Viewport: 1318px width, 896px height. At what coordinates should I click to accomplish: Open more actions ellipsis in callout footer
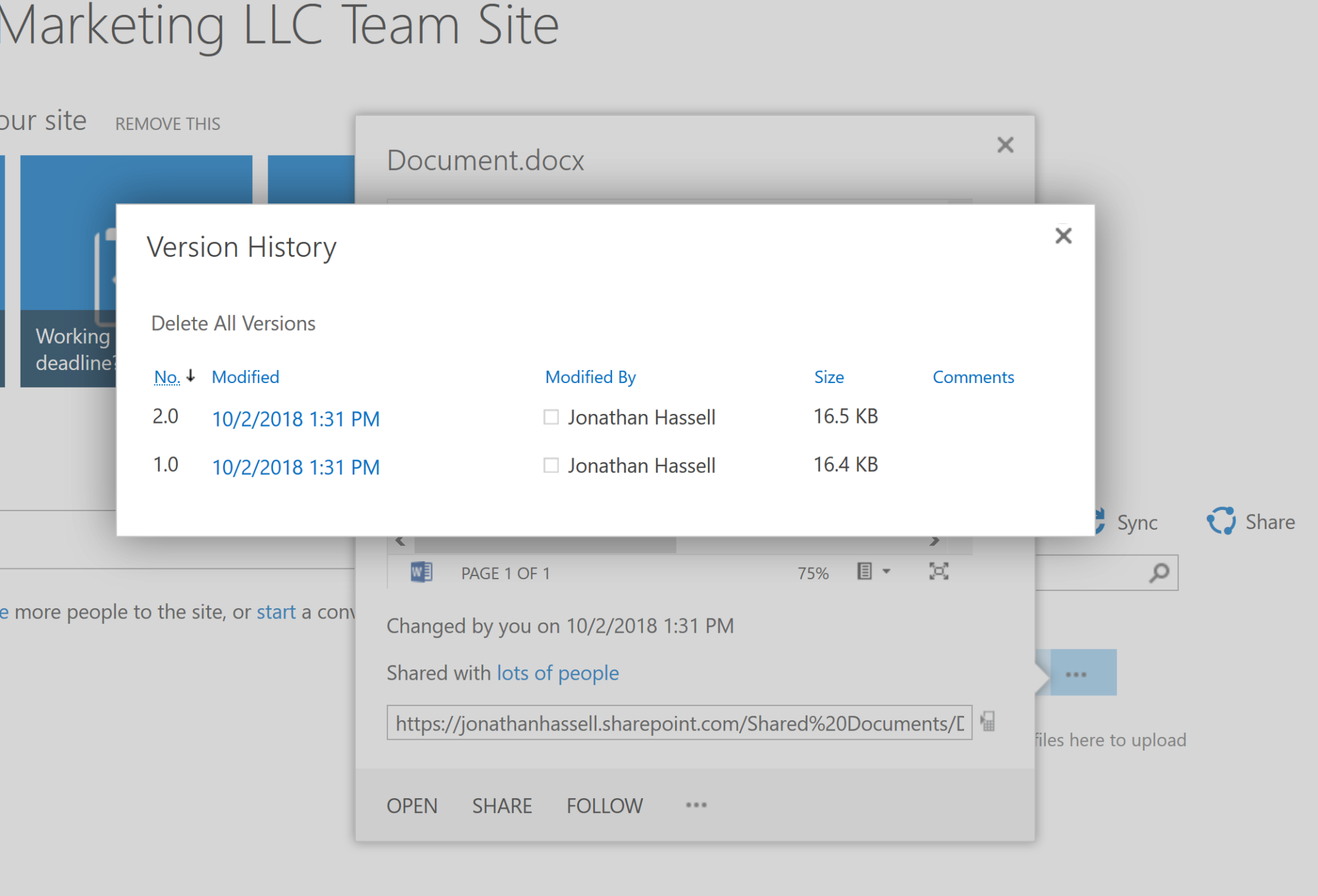[x=696, y=805]
